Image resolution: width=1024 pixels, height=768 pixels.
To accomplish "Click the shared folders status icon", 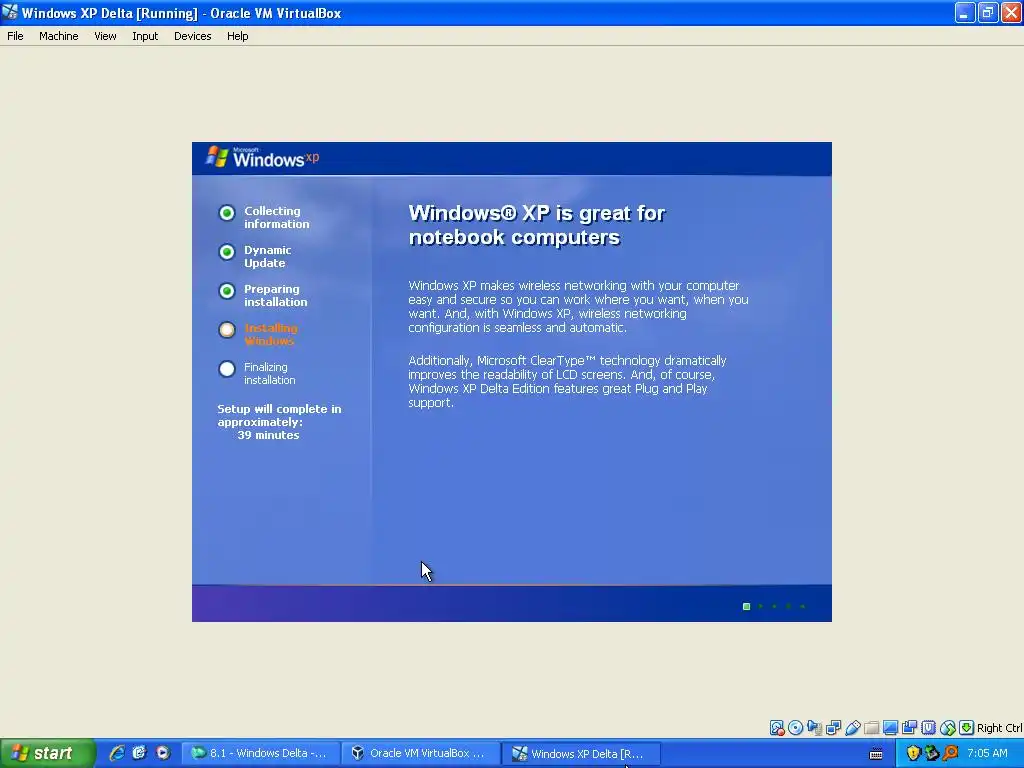I will coord(871,728).
